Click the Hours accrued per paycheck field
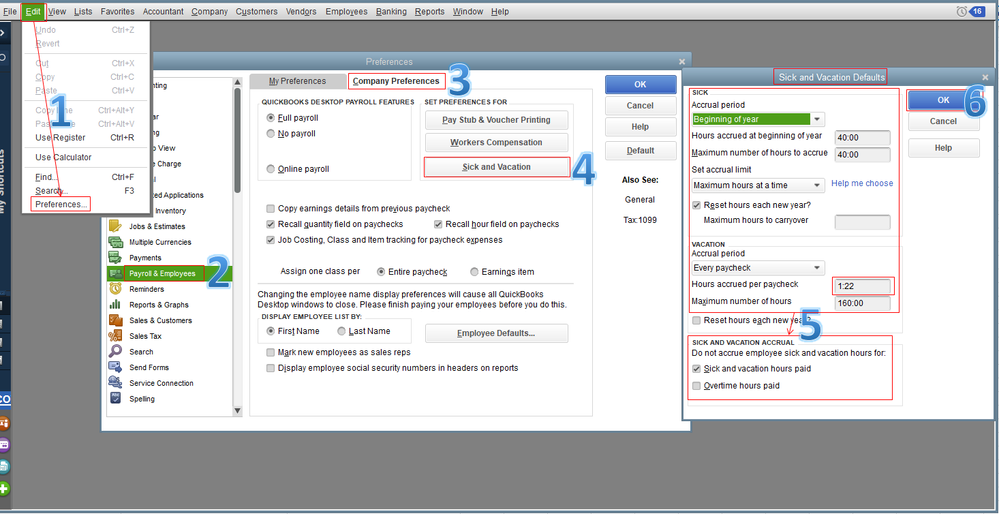 coord(863,286)
